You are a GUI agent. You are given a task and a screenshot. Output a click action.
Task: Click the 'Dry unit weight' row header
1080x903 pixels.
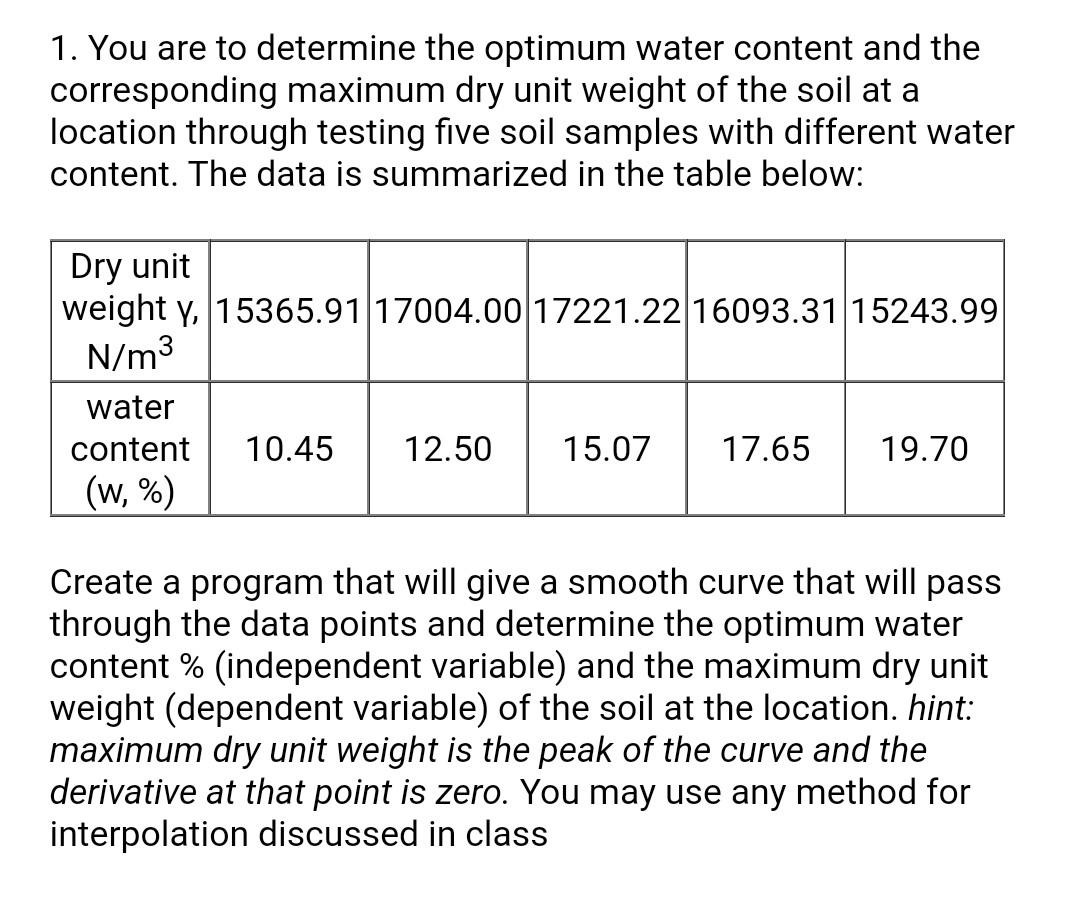pyautogui.click(x=130, y=311)
